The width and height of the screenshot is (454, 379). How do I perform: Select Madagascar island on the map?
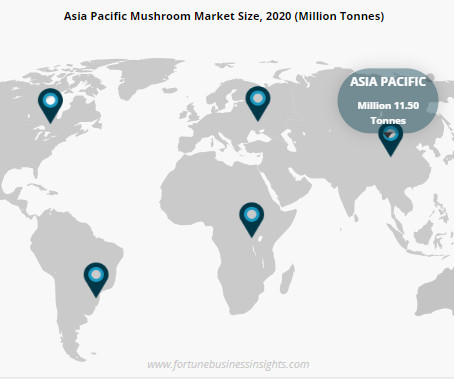tap(287, 279)
